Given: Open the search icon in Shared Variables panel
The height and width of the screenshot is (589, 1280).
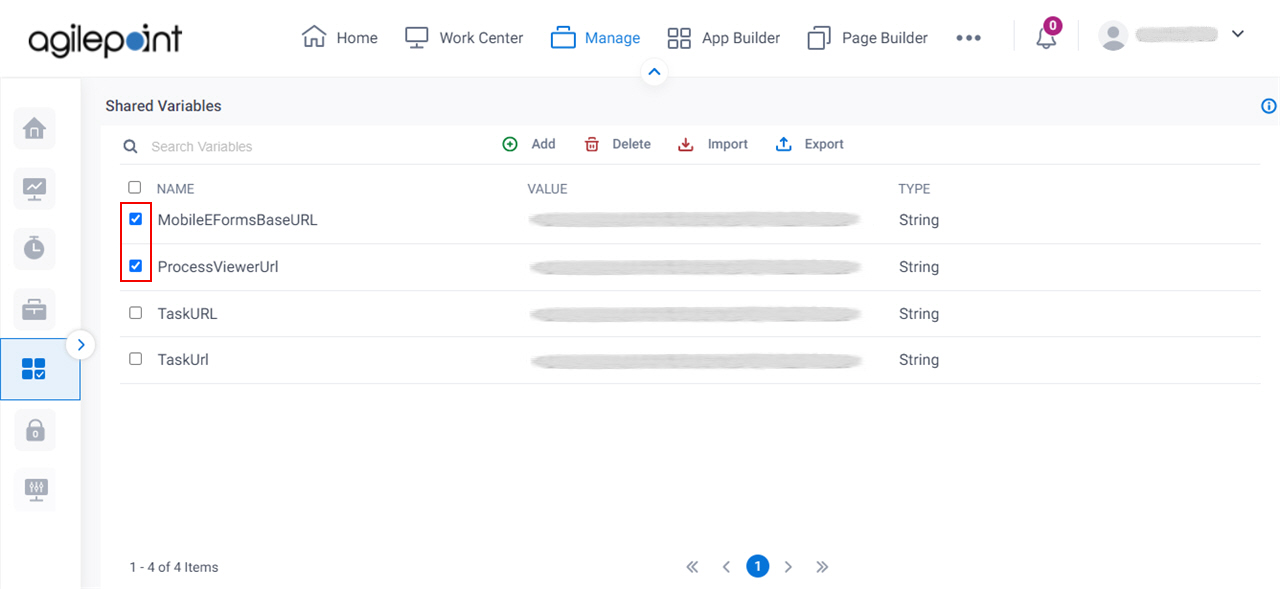Looking at the screenshot, I should point(130,146).
